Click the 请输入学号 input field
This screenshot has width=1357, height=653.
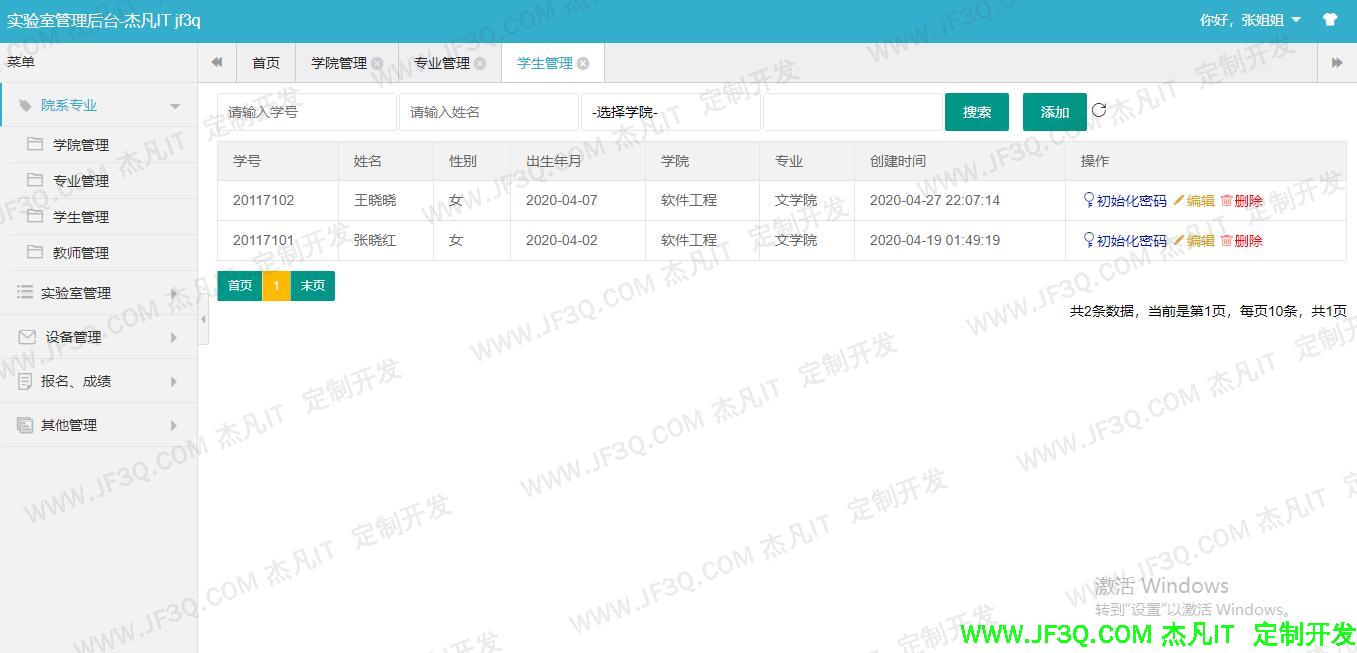[306, 111]
